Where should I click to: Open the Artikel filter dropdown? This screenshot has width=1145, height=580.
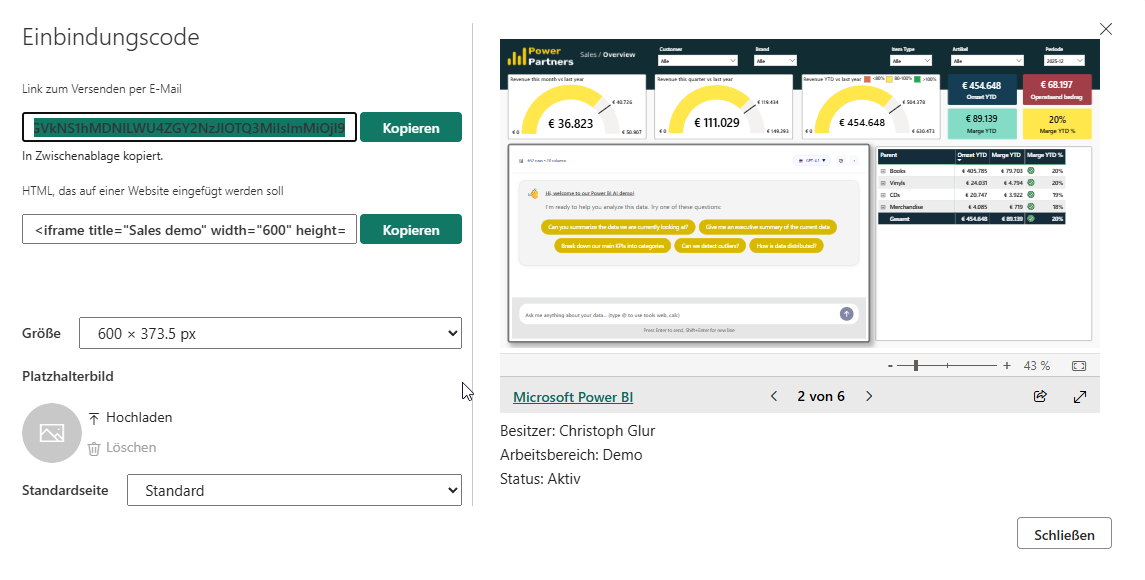(x=987, y=61)
